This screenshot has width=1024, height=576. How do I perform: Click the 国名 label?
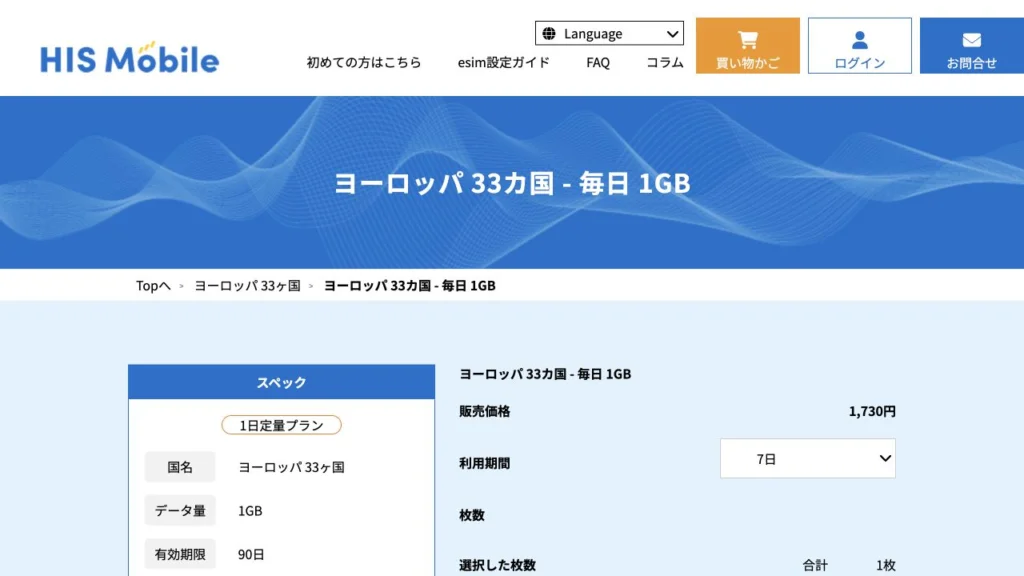point(180,467)
